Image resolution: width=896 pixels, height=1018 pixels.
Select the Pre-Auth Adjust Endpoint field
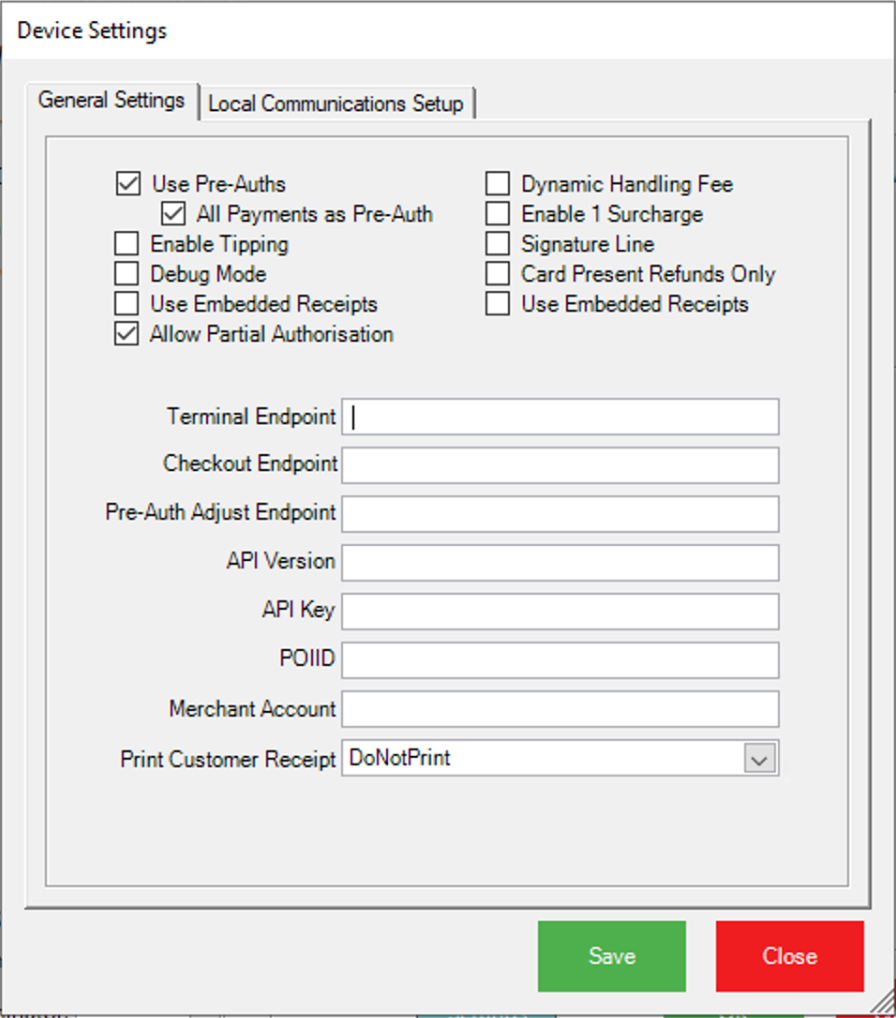tap(560, 513)
